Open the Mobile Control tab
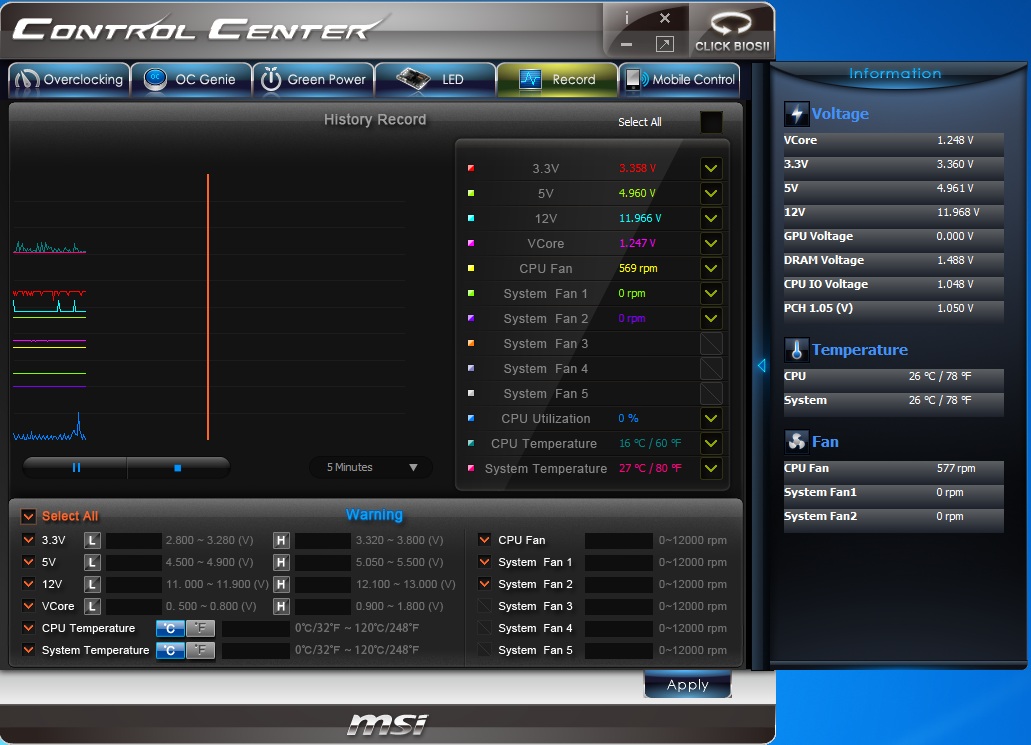The width and height of the screenshot is (1031, 745). click(x=679, y=80)
